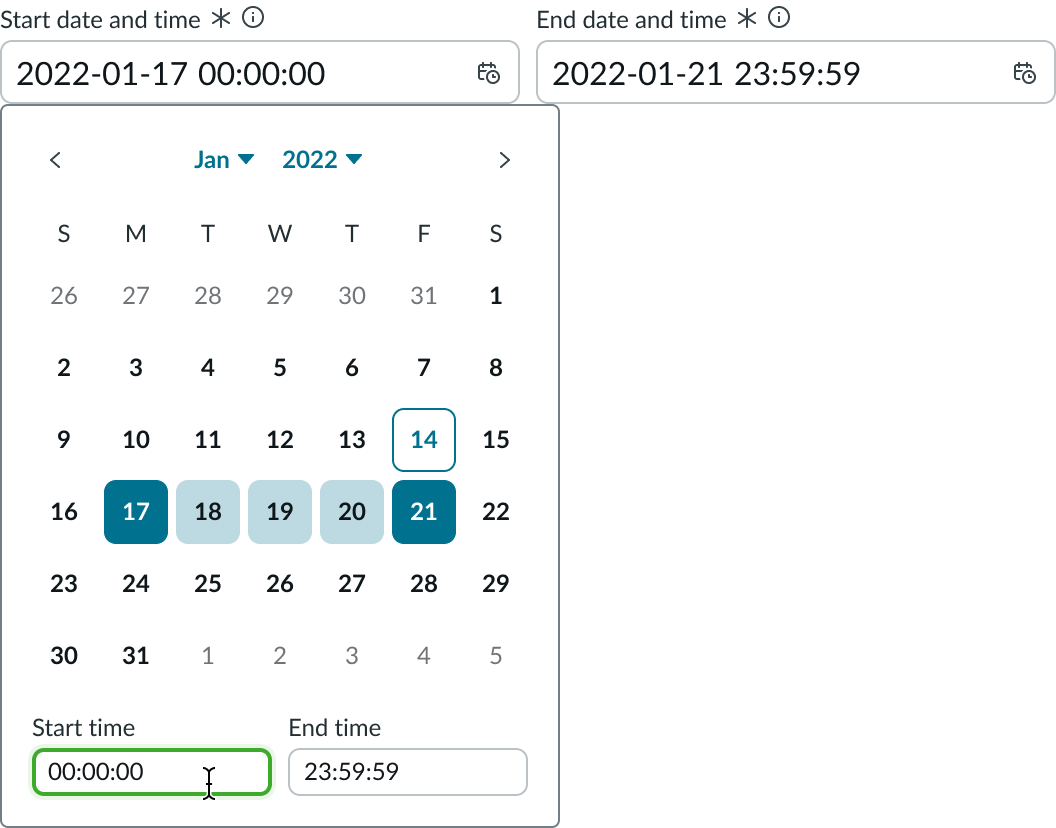Open the start date calendar picker icon
Screen dimensions: 1056x828
click(489, 72)
